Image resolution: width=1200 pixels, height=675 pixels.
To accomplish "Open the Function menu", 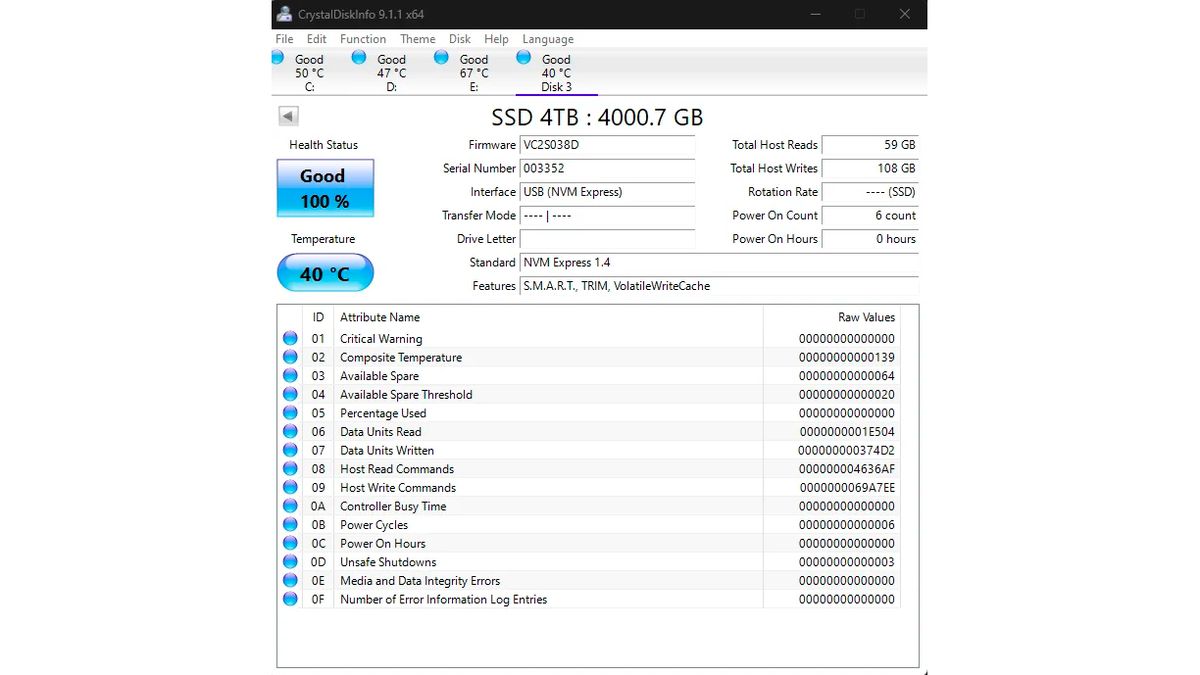I will tap(363, 39).
